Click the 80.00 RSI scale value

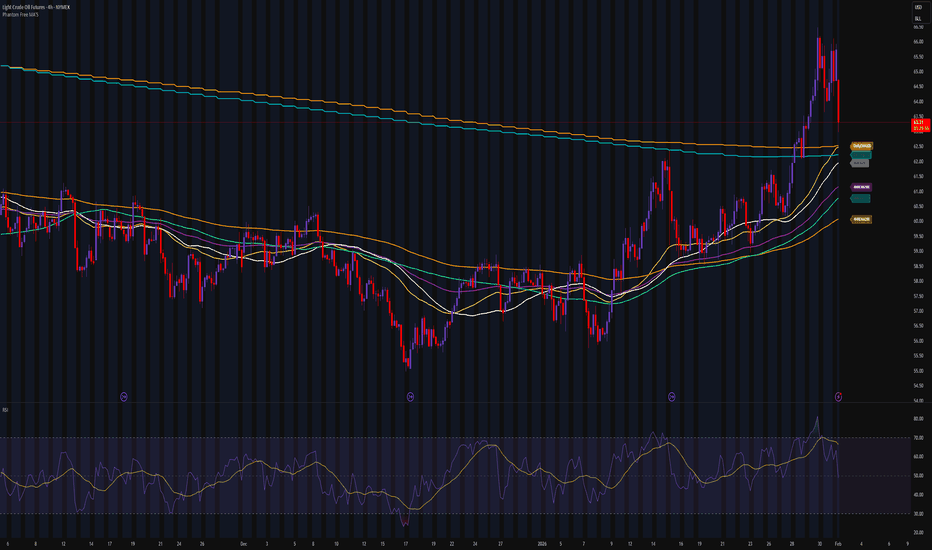[x=918, y=419]
